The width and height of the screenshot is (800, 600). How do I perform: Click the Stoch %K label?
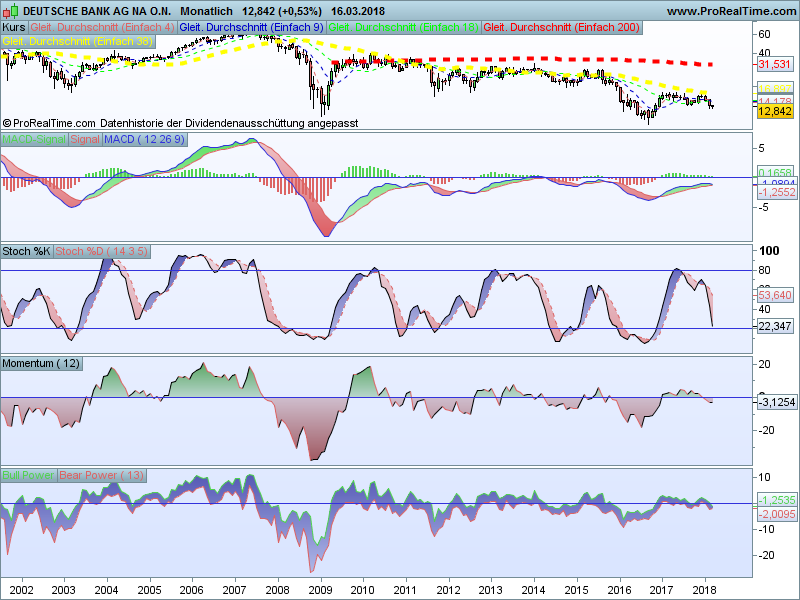pyautogui.click(x=27, y=251)
